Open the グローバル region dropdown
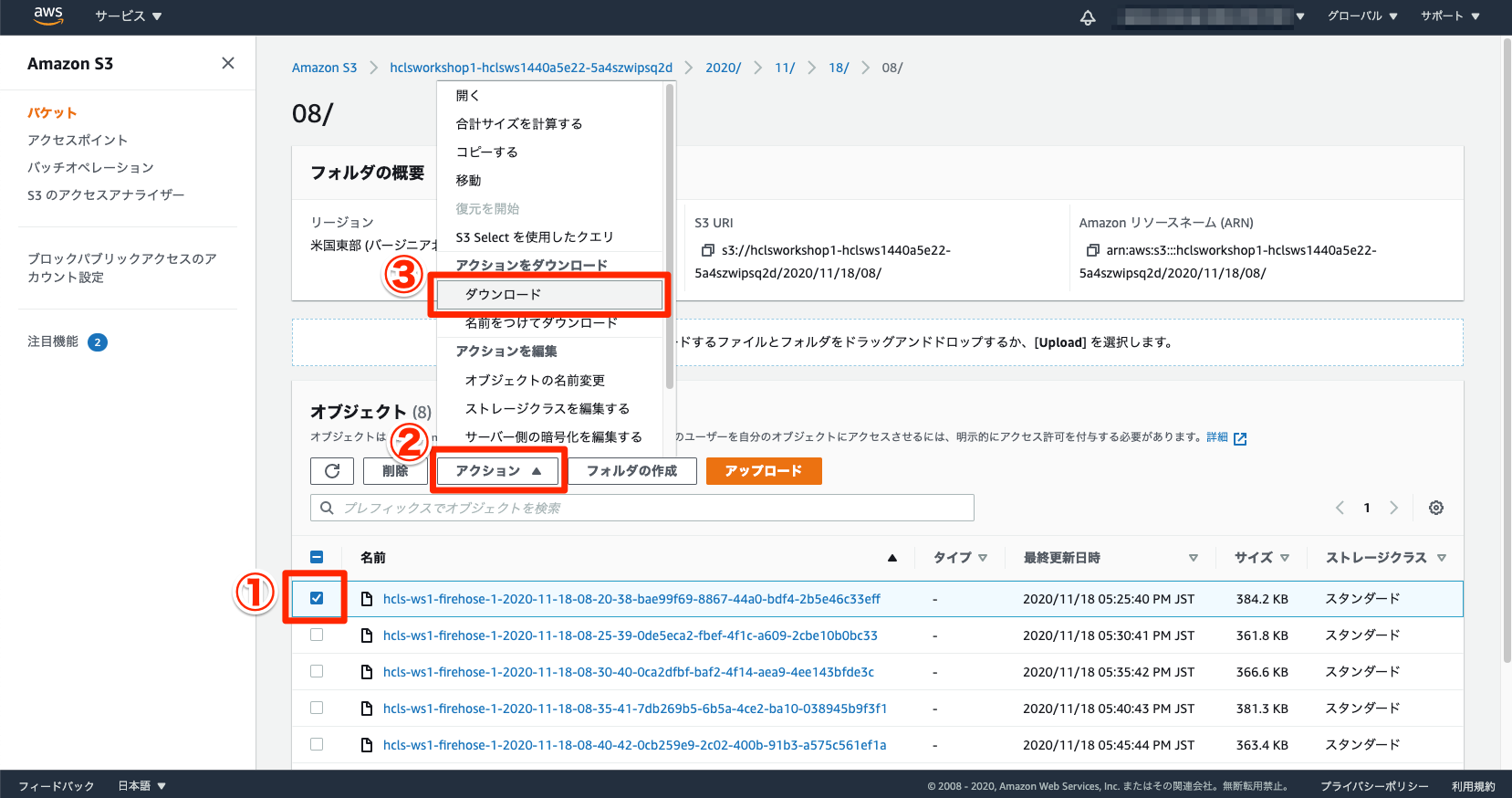Image resolution: width=1512 pixels, height=798 pixels. 1362,16
